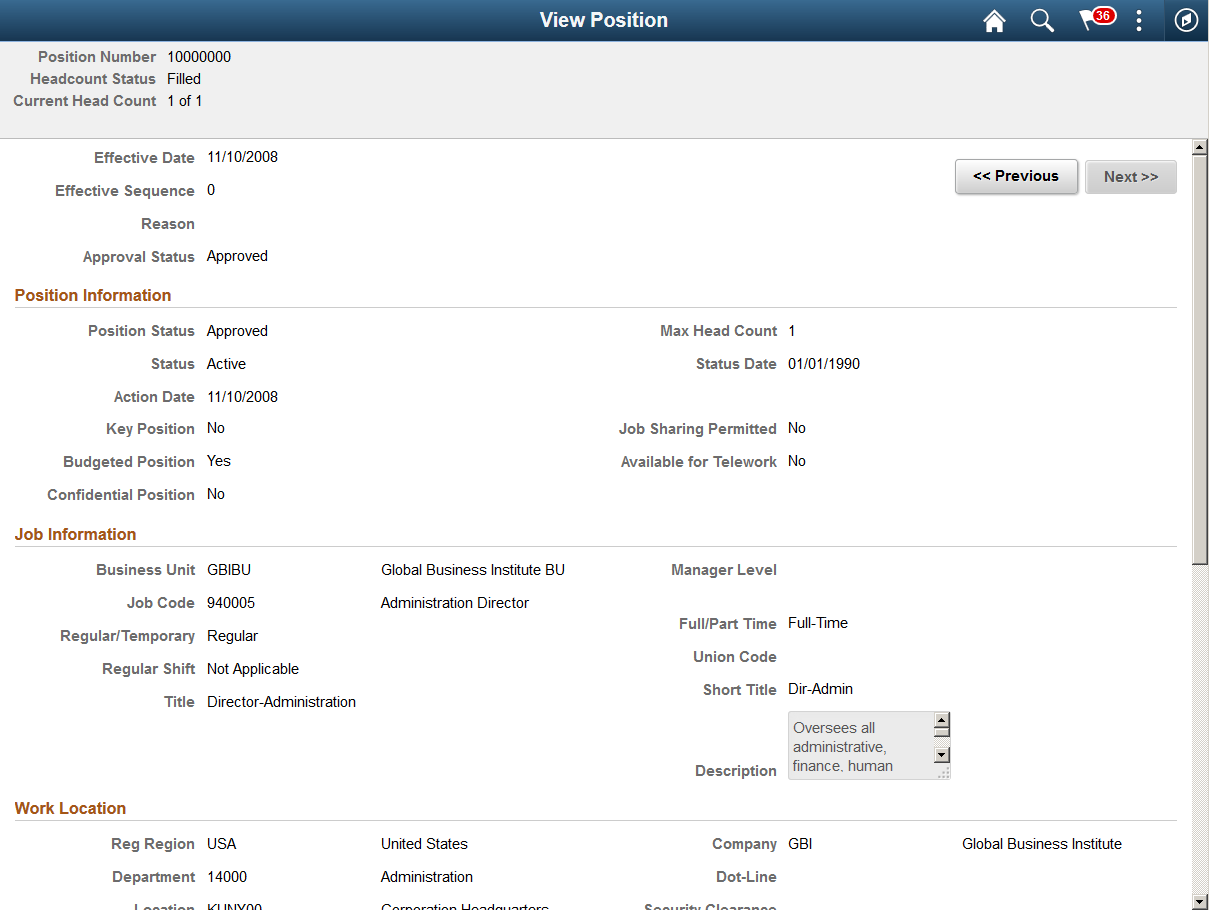Click the Administration department name

(x=427, y=877)
